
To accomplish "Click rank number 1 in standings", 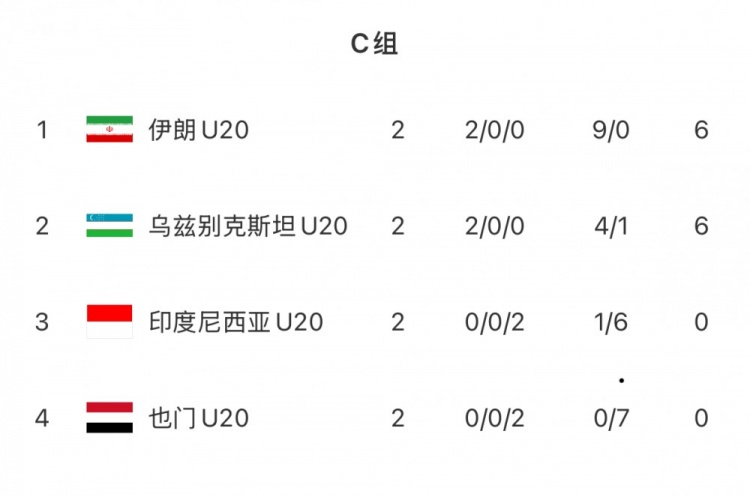I will pos(42,130).
